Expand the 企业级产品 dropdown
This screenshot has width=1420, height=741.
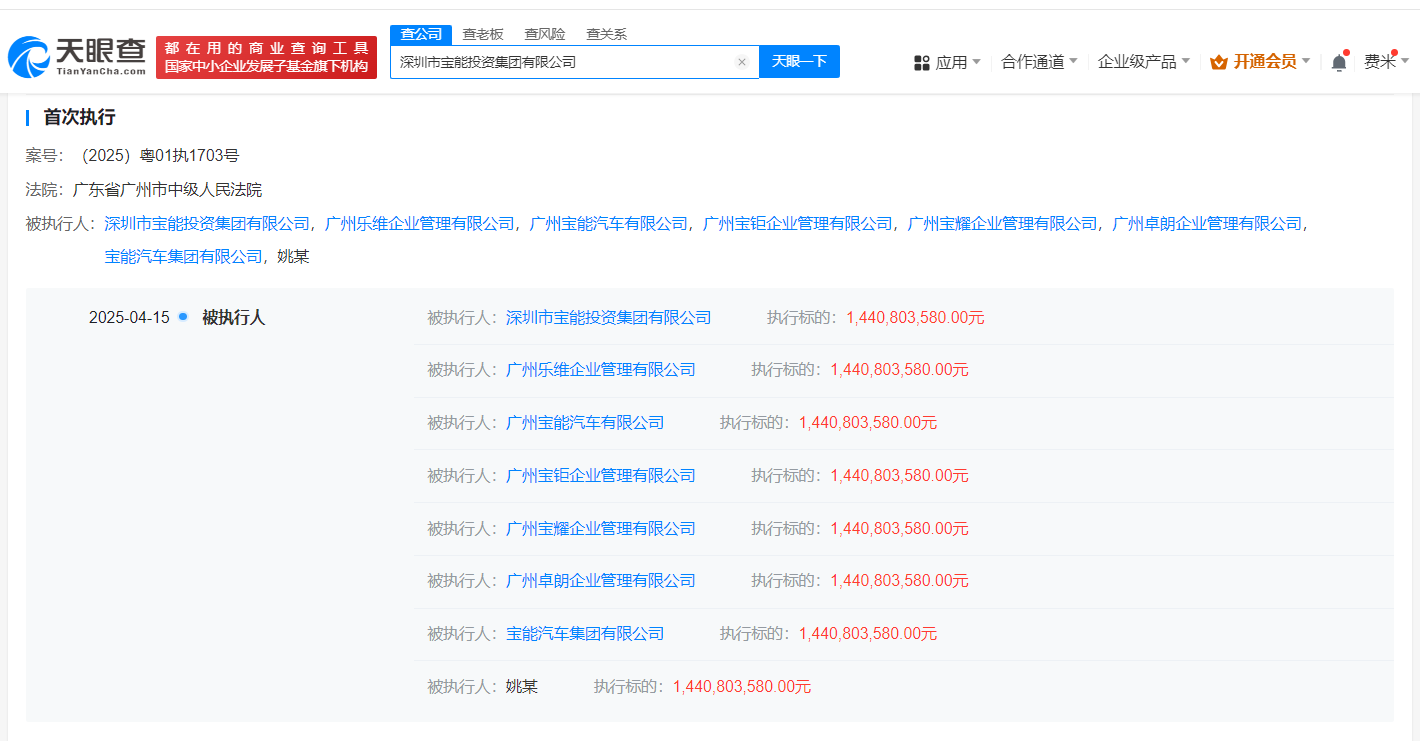tap(1144, 62)
